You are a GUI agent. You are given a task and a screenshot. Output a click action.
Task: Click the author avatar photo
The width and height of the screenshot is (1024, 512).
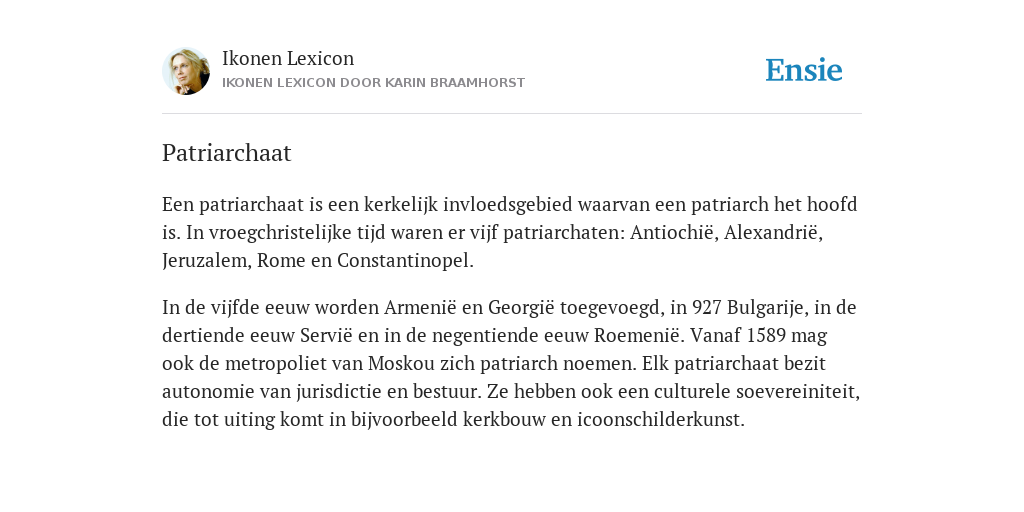click(x=186, y=71)
